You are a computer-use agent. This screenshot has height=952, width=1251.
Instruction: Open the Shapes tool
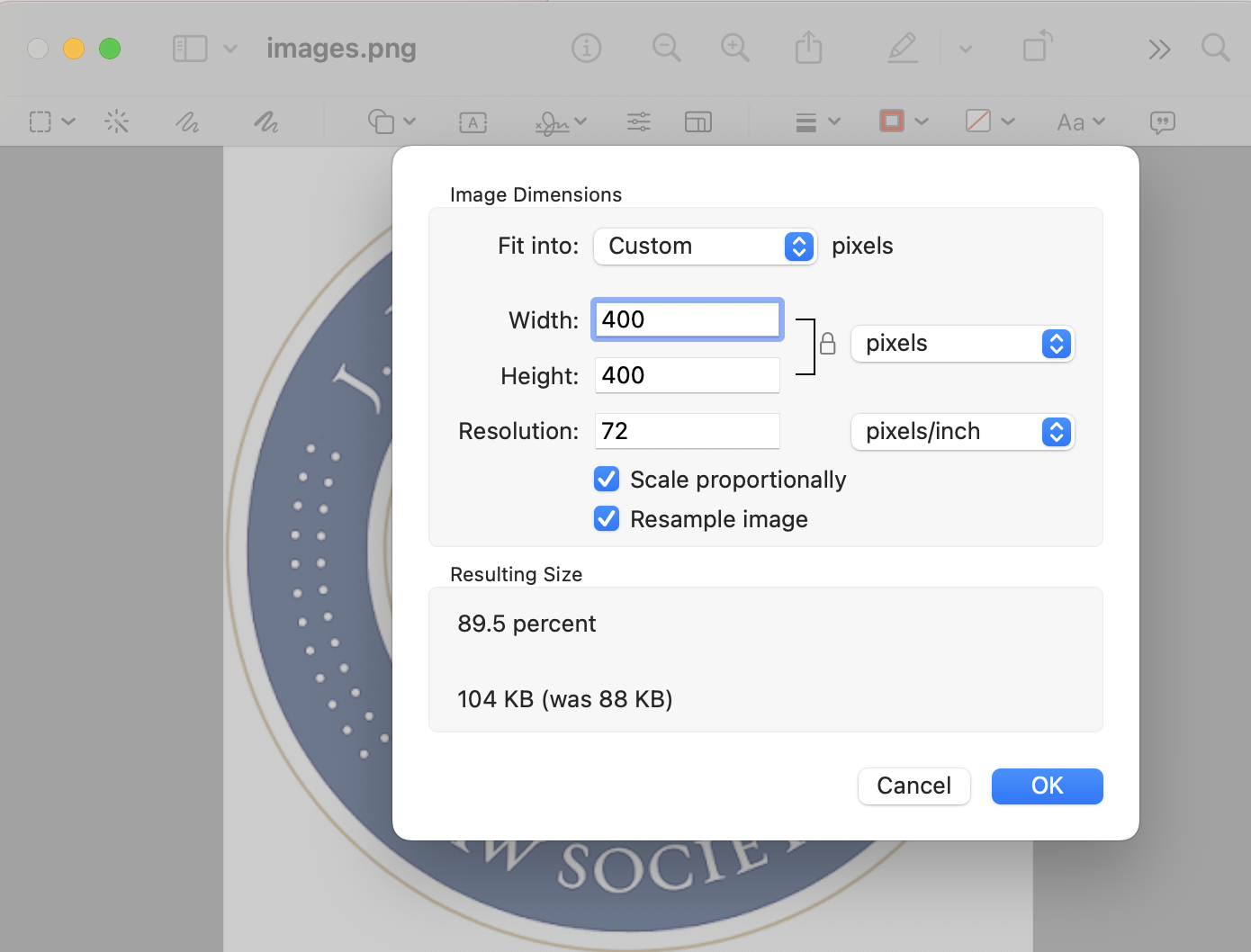coord(381,121)
